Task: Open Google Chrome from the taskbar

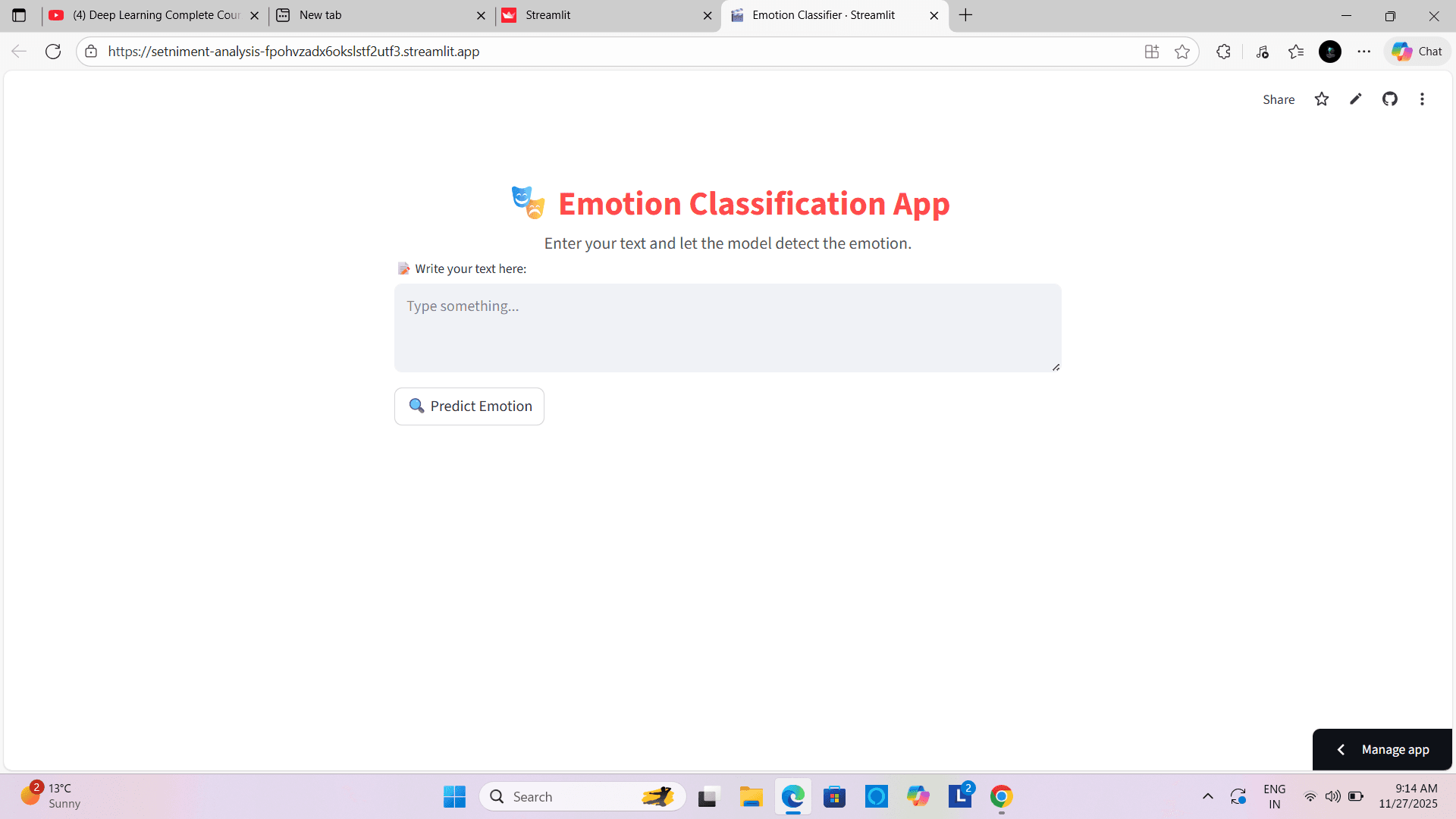Action: coord(1002,796)
